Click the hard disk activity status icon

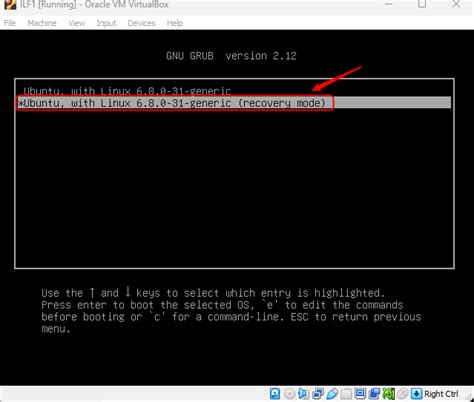tap(275, 394)
